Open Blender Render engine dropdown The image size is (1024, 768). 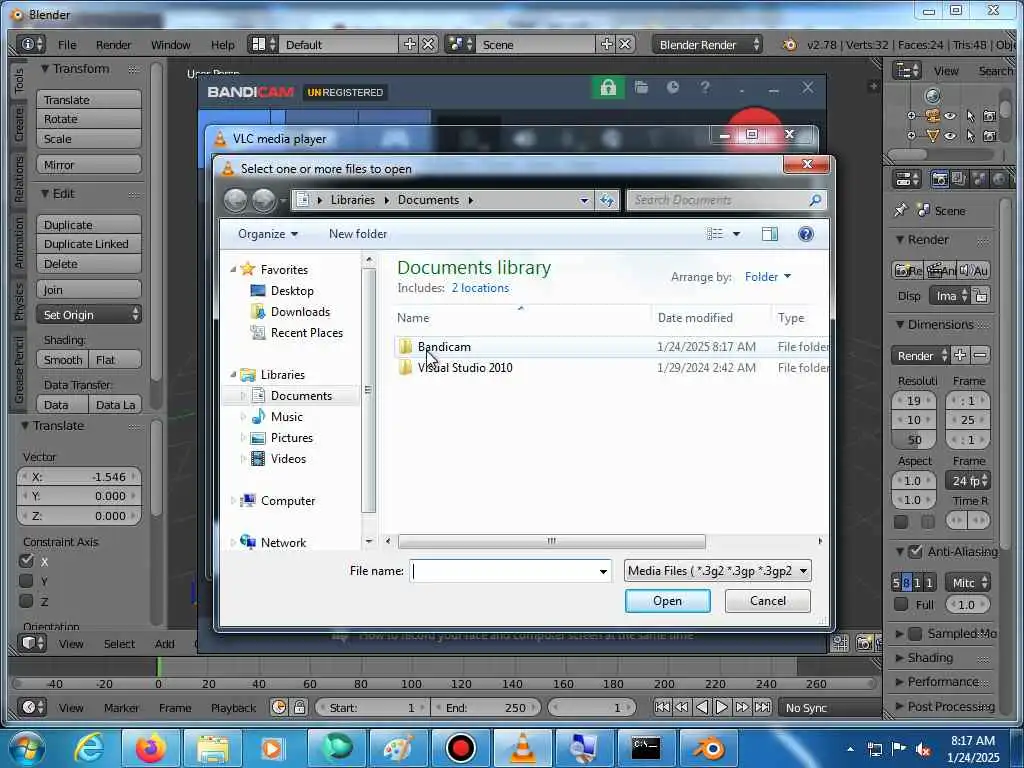pyautogui.click(x=708, y=44)
